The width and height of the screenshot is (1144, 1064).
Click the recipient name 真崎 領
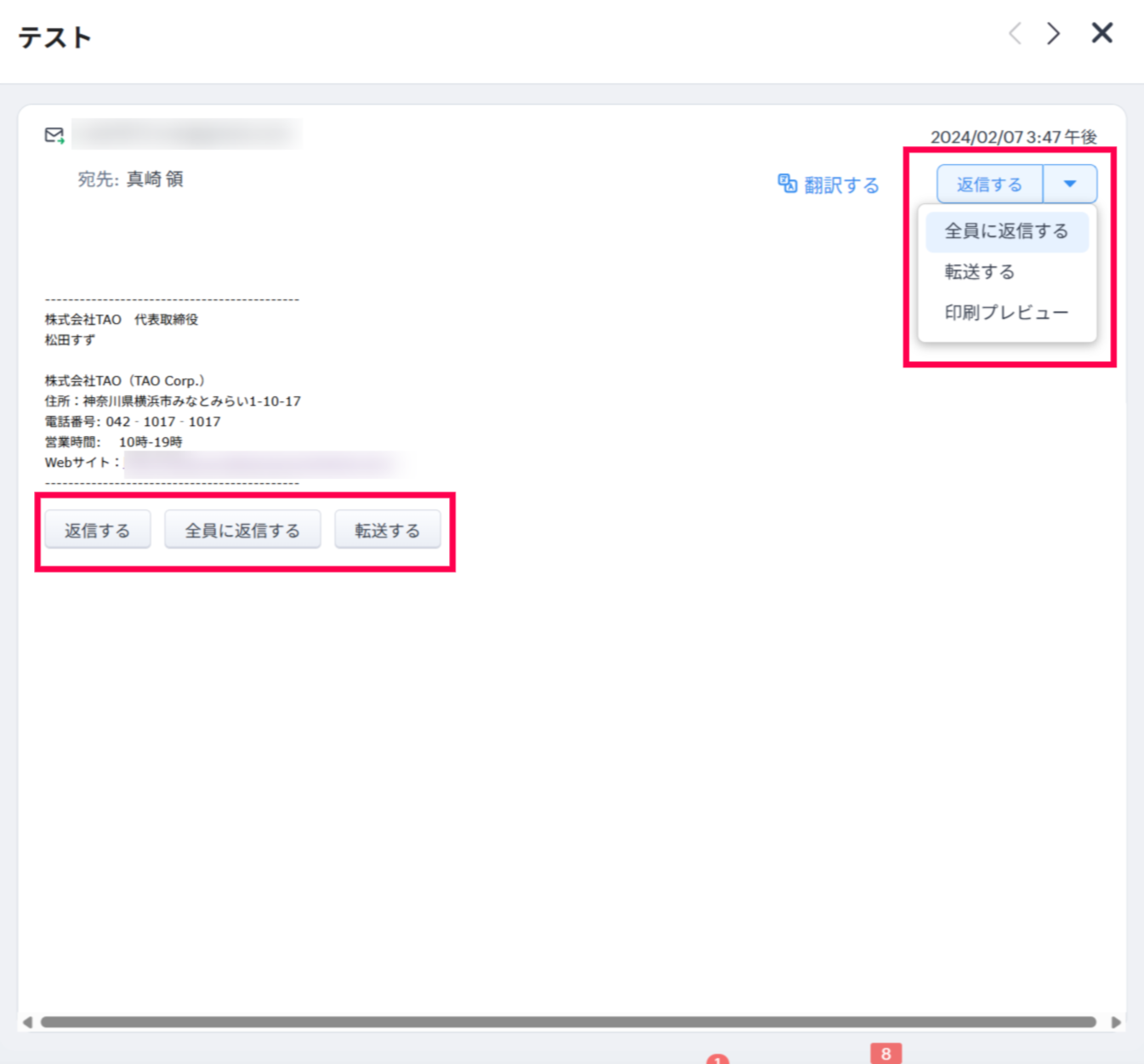click(155, 179)
